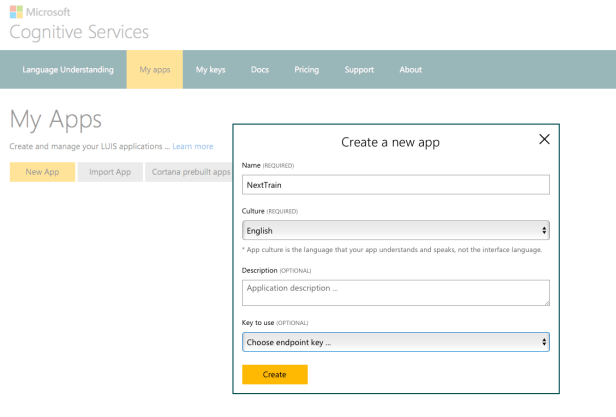This screenshot has height=417, width=616.
Task: Open the Support menu item
Action: click(x=359, y=70)
